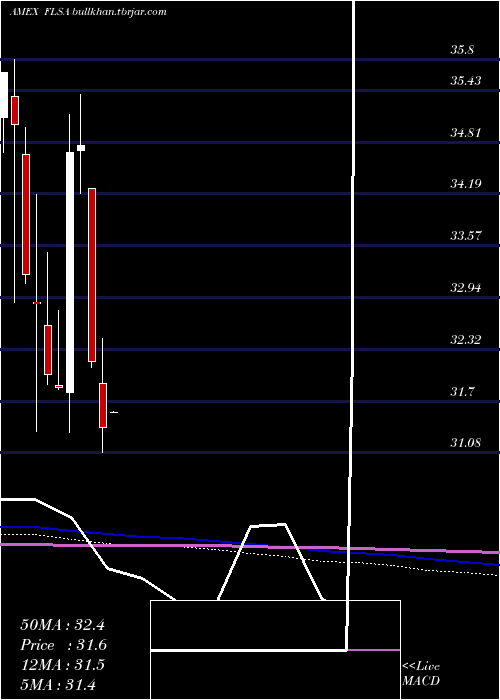Click the 5MA : 31.4 reading
The width and height of the screenshot is (500, 700).
[58, 685]
